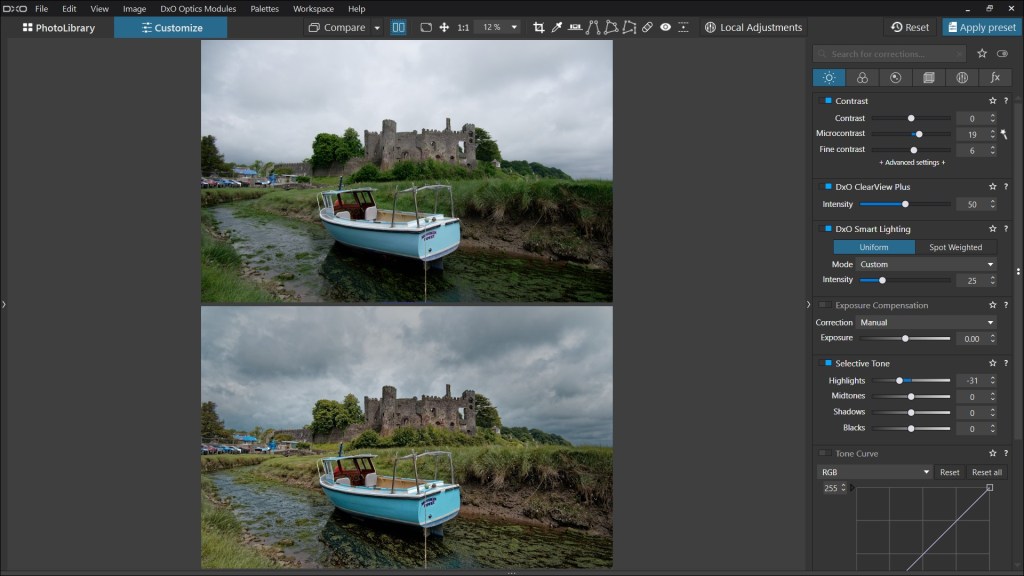Turn on the Tone Curve correction
The width and height of the screenshot is (1024, 576).
tap(825, 453)
